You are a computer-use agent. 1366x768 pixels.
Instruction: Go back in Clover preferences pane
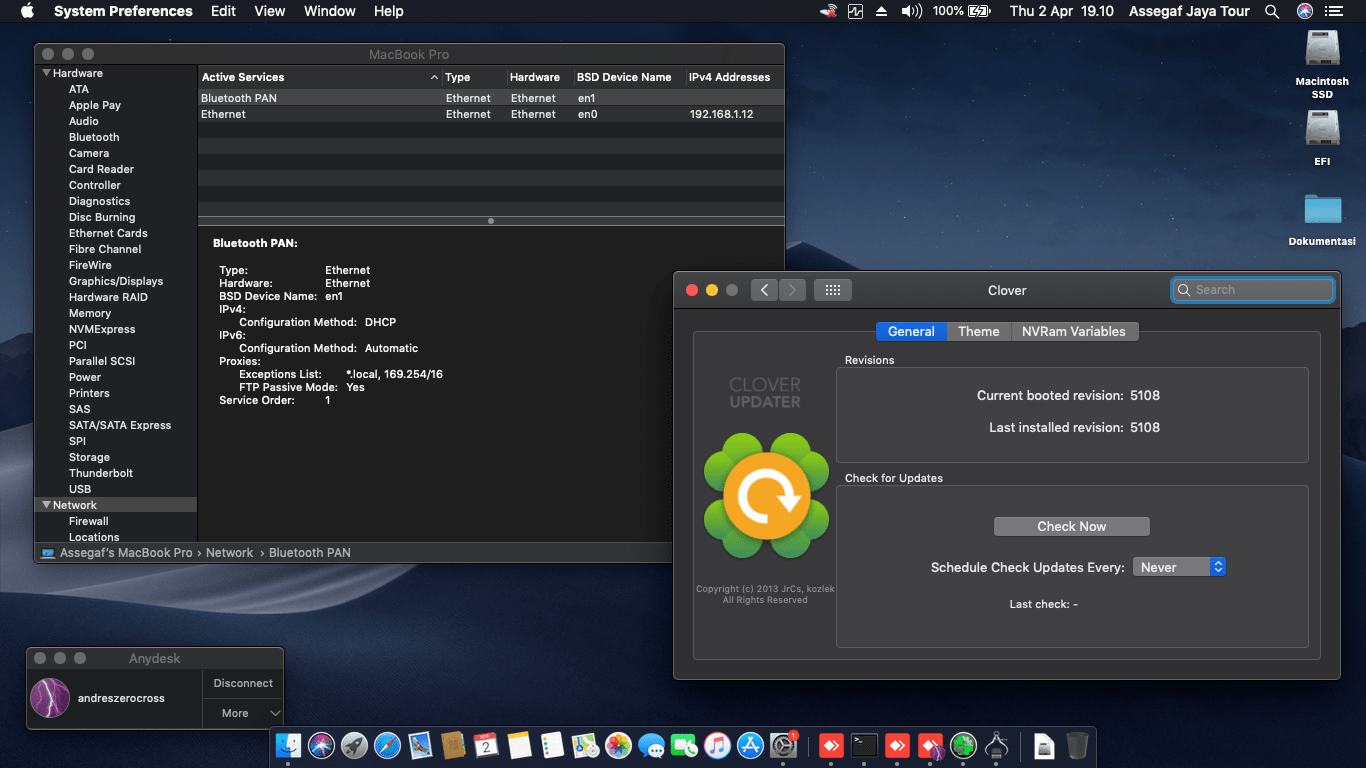[x=764, y=290]
